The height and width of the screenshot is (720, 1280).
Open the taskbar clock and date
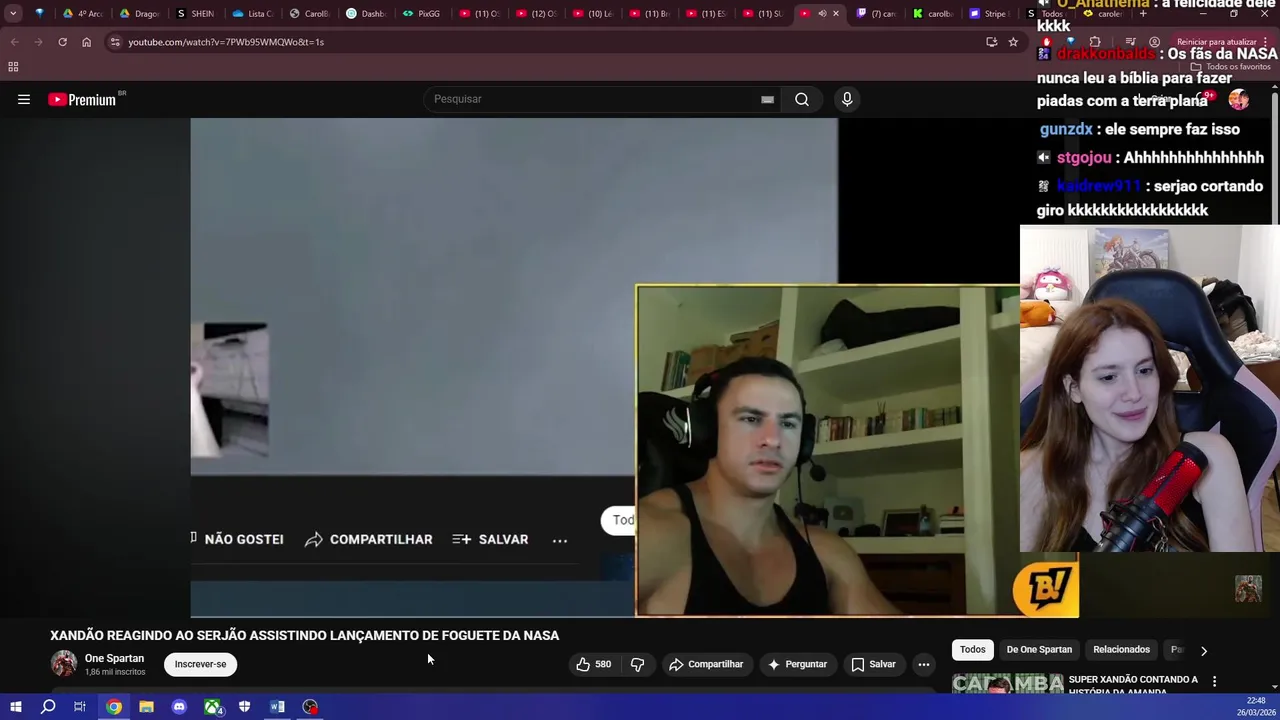(x=1256, y=706)
